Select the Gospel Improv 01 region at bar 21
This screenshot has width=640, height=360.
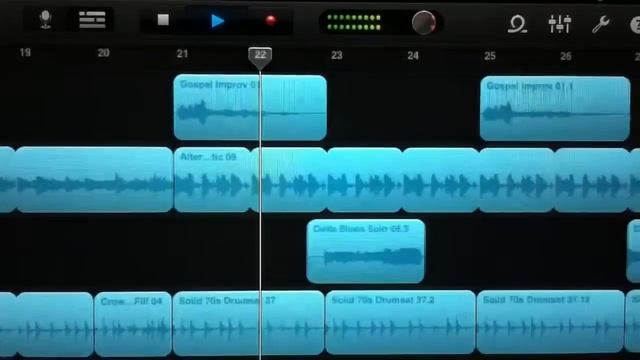click(250, 107)
